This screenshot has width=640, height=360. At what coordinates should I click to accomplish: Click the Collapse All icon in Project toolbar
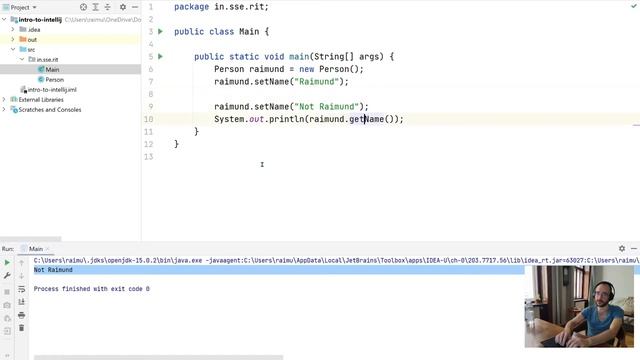pyautogui.click(x=107, y=7)
